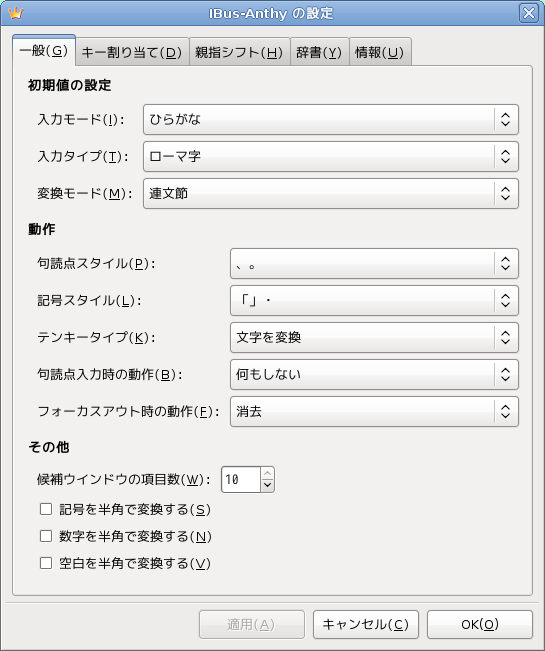Viewport: 545px width, 651px height.
Task: Toggle 数字を半角で変換する checkbox
Action: (46, 536)
